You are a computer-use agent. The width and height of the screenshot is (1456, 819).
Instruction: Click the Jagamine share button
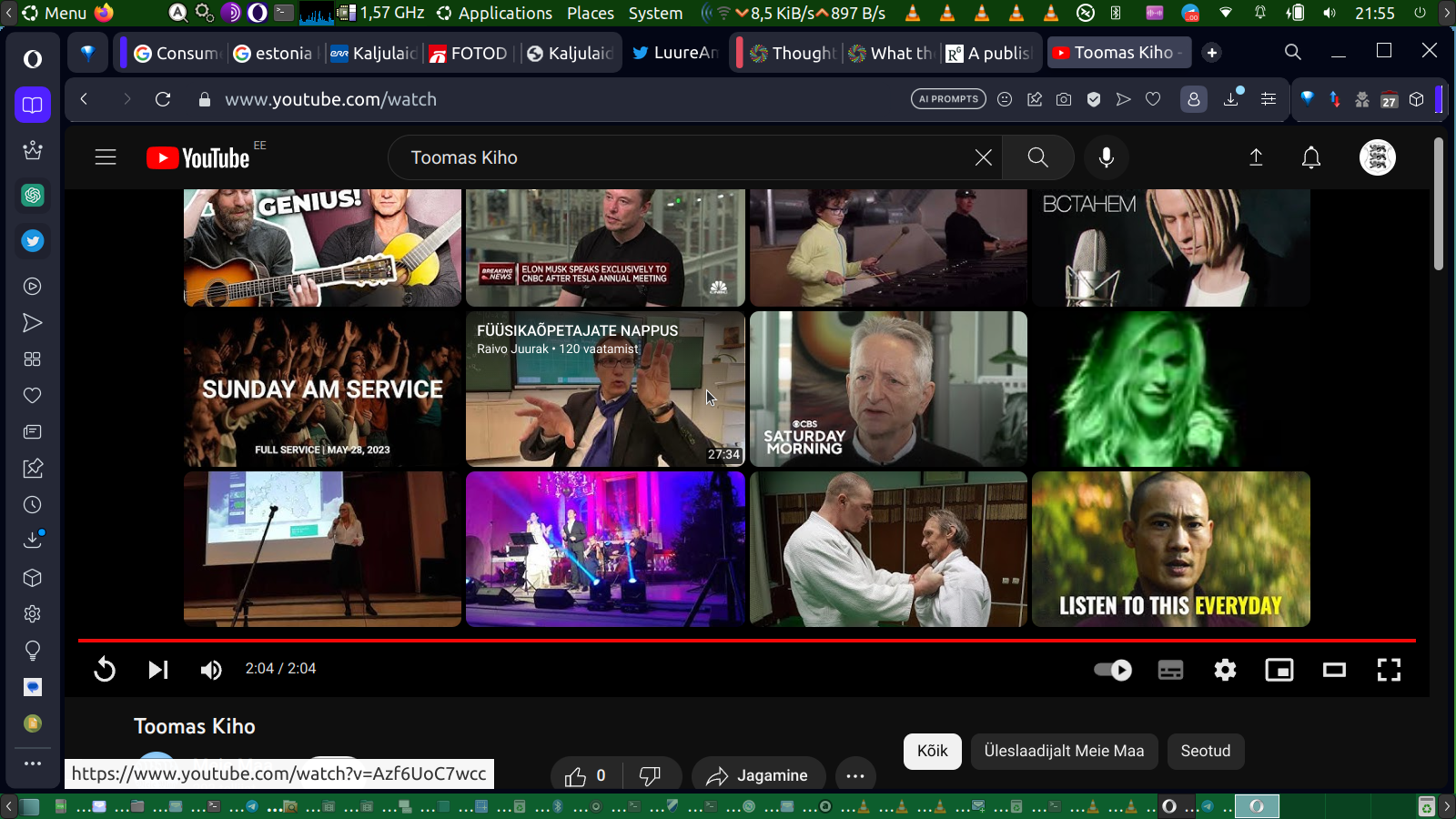click(x=758, y=775)
